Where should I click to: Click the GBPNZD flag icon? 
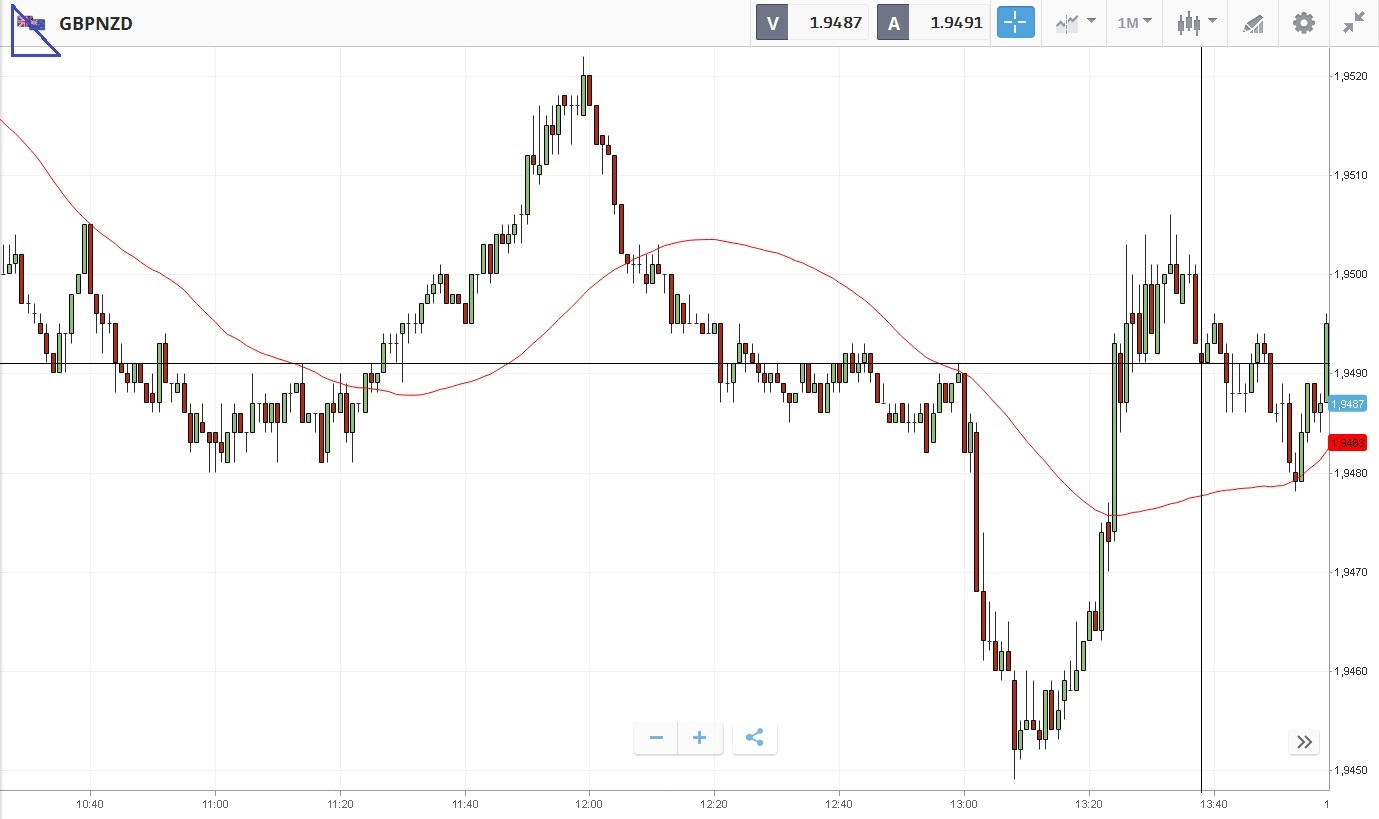(x=30, y=23)
